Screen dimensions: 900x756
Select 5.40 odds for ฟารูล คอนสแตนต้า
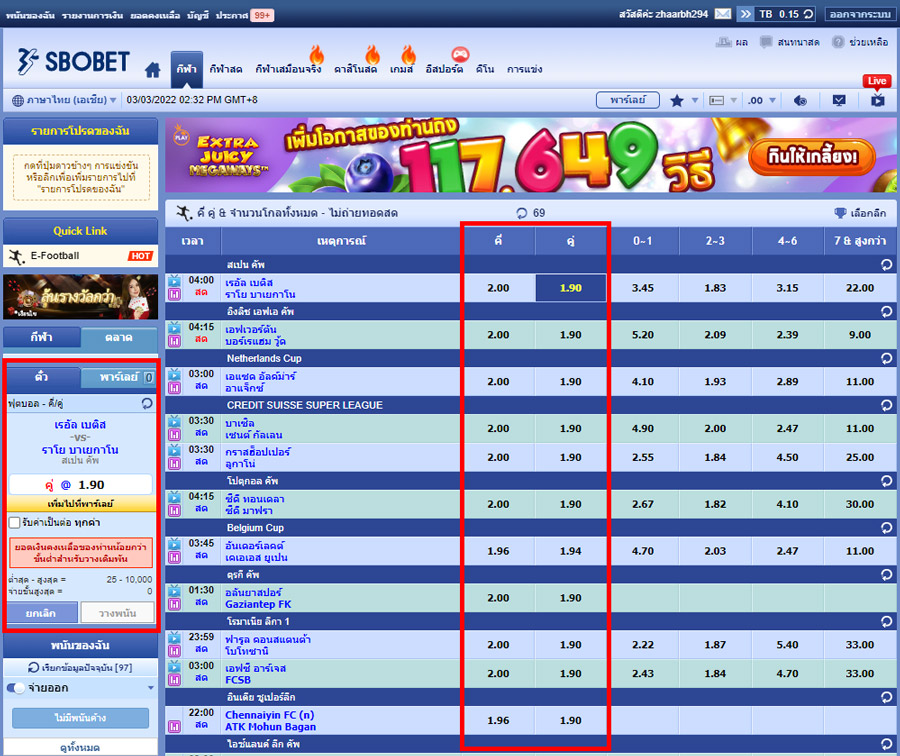(787, 645)
